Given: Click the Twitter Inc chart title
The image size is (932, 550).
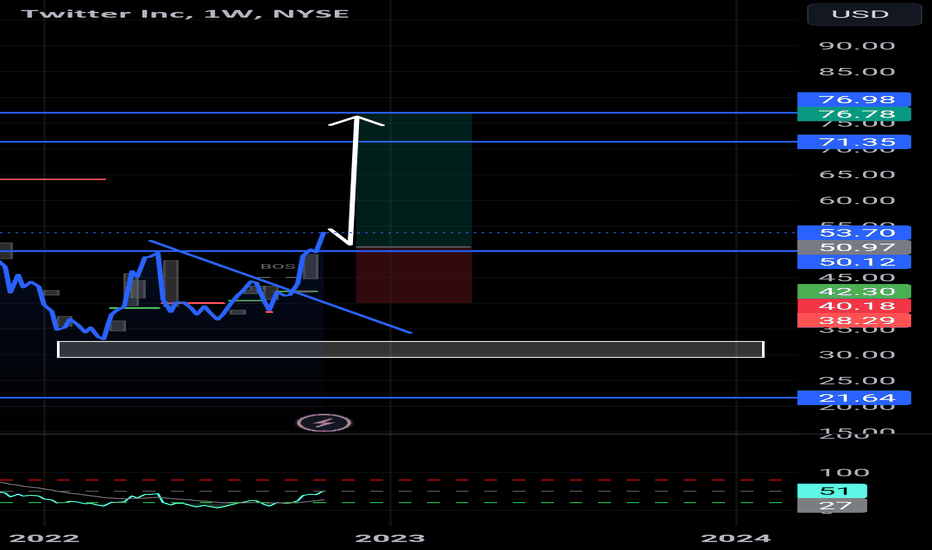Looking at the screenshot, I should [x=185, y=13].
